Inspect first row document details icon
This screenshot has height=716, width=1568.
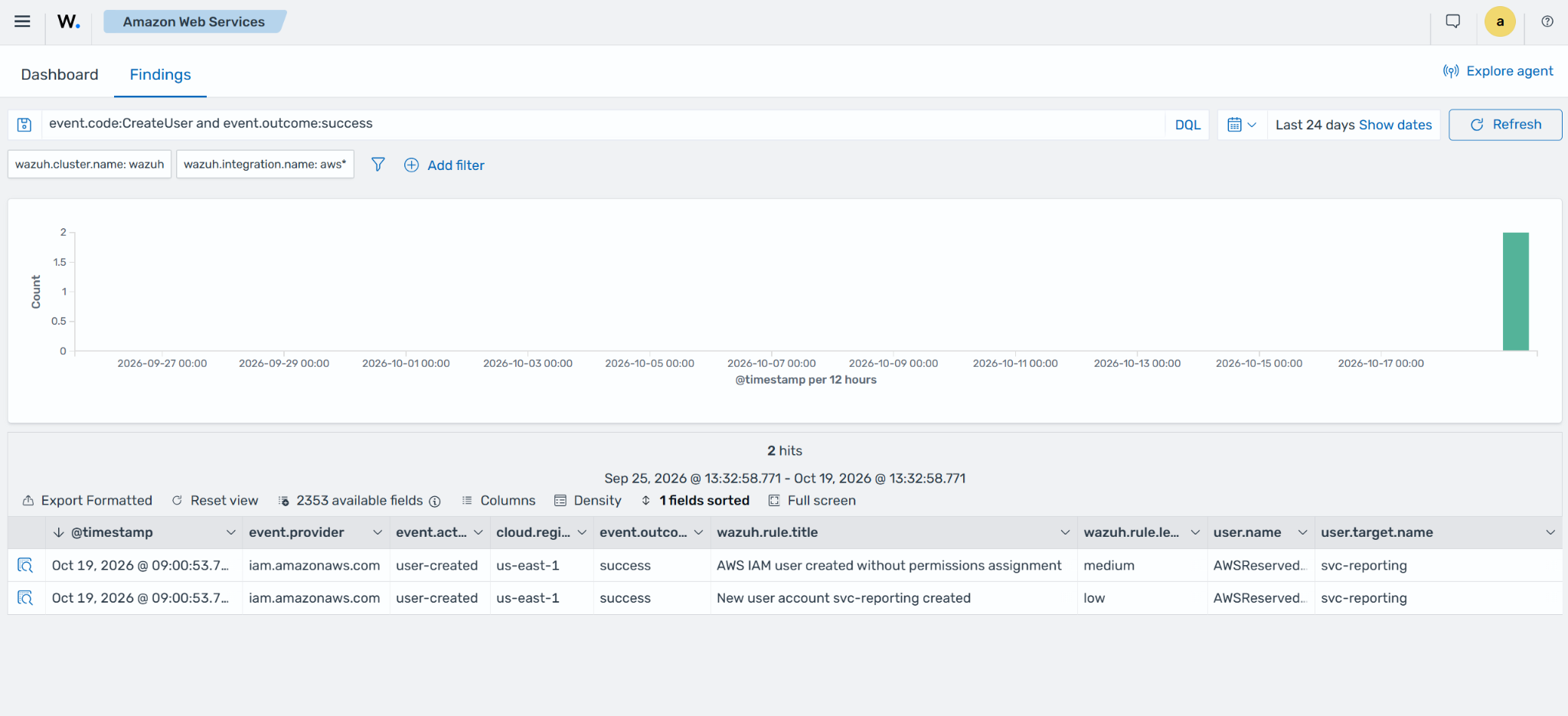(x=25, y=565)
